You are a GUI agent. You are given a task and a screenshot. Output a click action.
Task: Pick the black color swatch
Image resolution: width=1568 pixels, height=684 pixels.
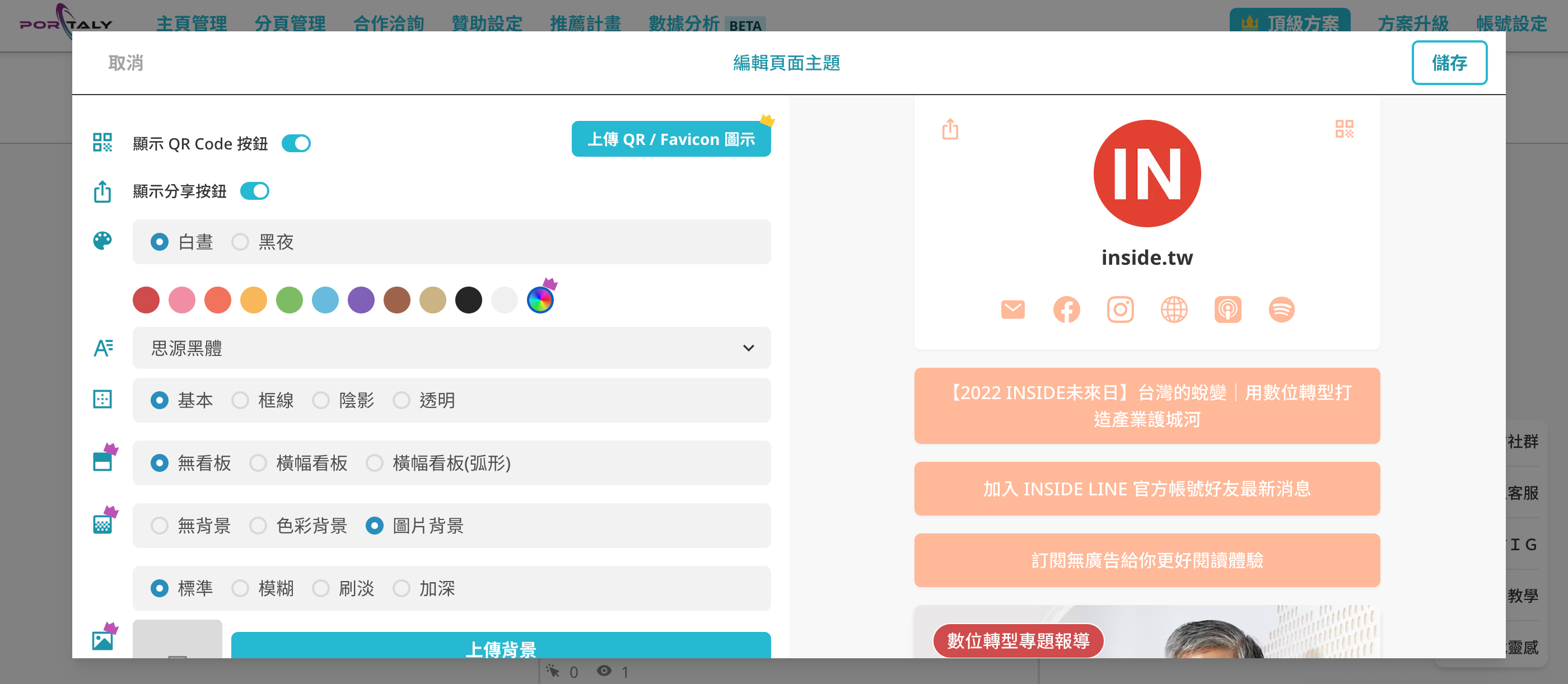click(468, 300)
